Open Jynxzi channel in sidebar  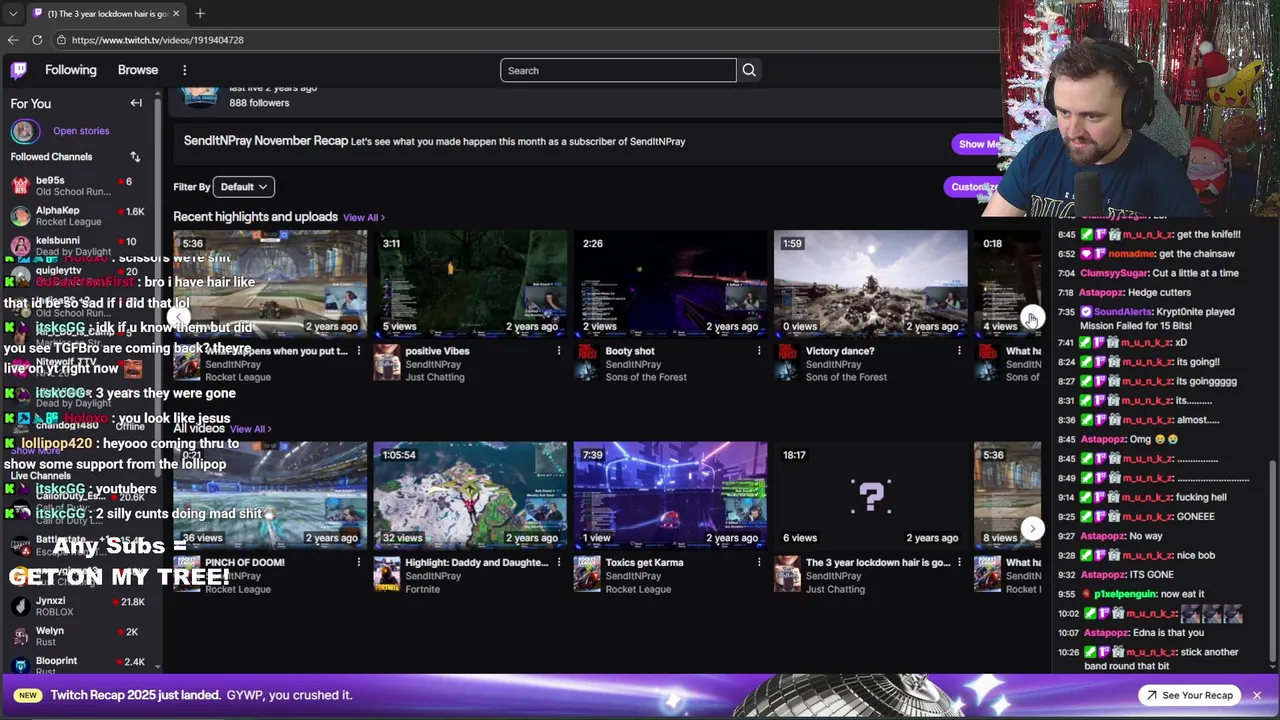(x=80, y=606)
